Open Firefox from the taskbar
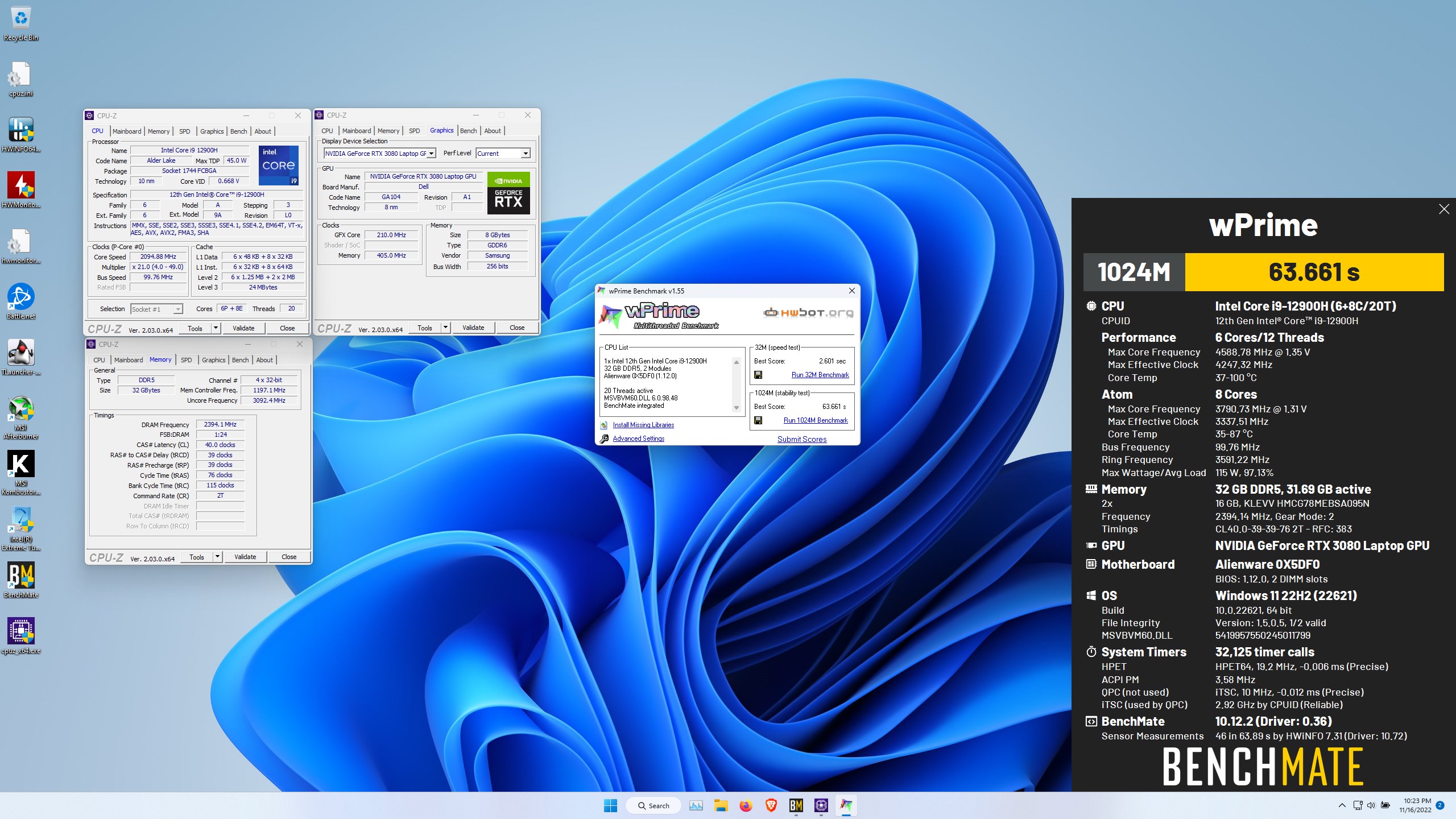 point(746,805)
